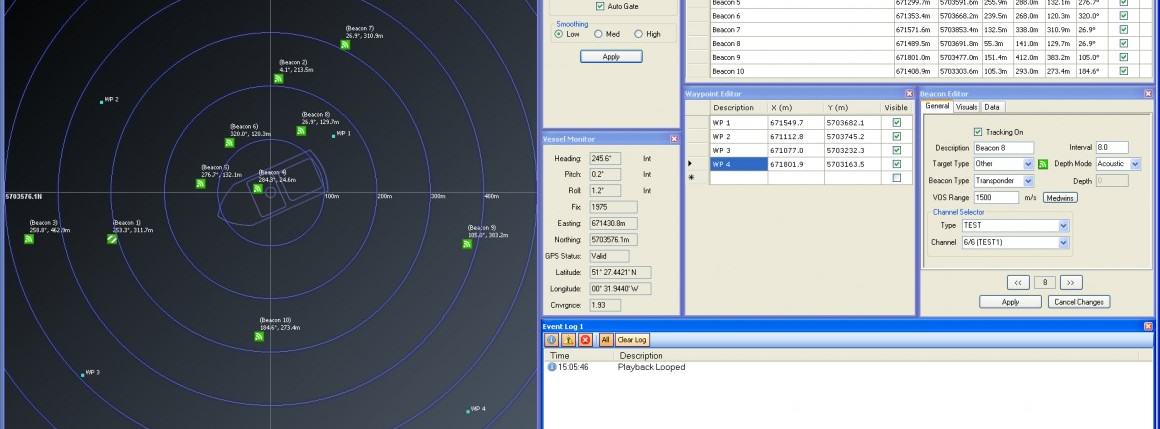Toggle the checkbox in Beacon 7 table row

click(x=1124, y=30)
